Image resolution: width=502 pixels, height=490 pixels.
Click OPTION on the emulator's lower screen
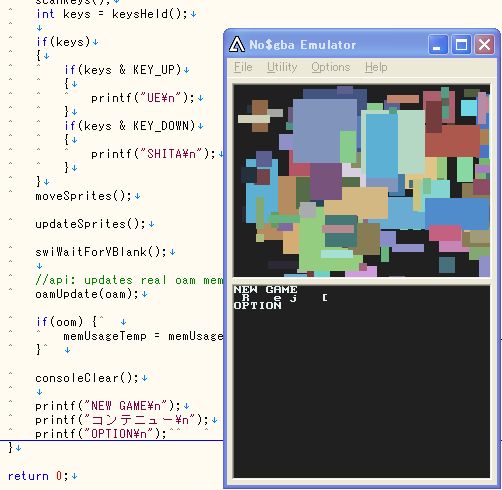(258, 305)
